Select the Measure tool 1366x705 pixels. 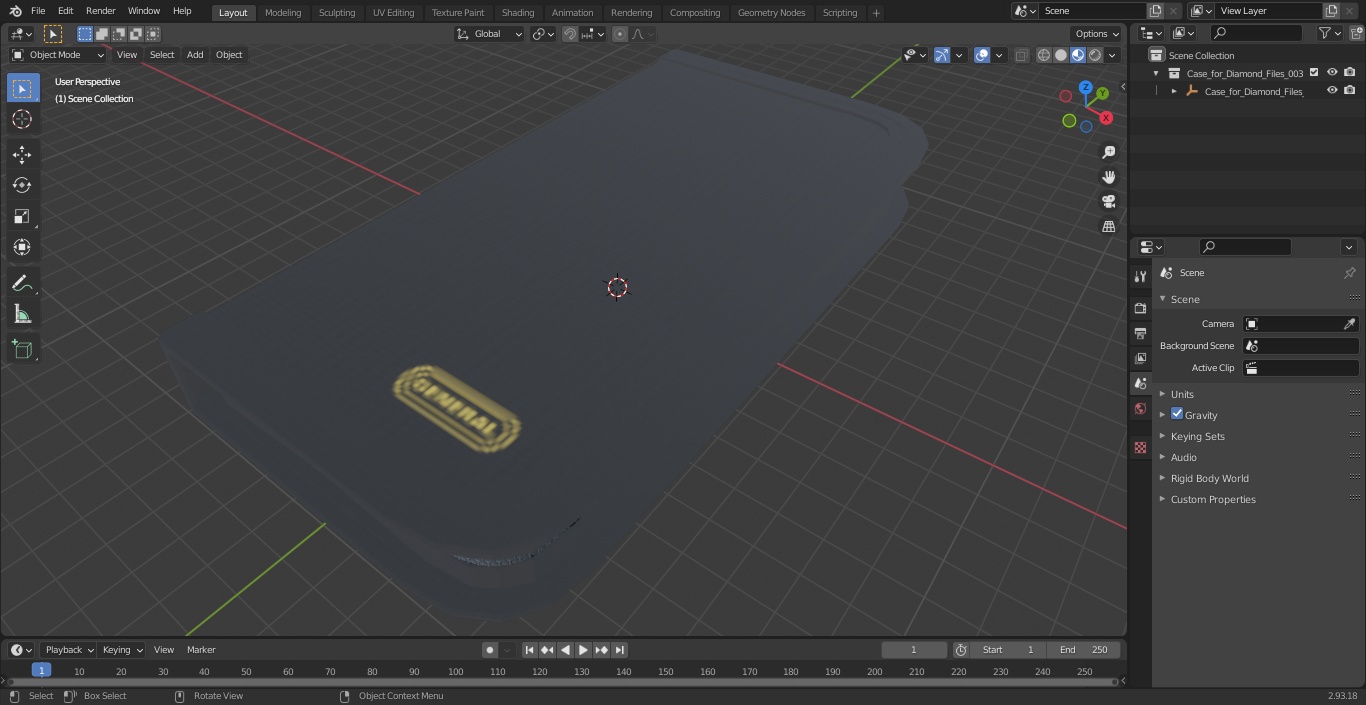click(x=23, y=315)
